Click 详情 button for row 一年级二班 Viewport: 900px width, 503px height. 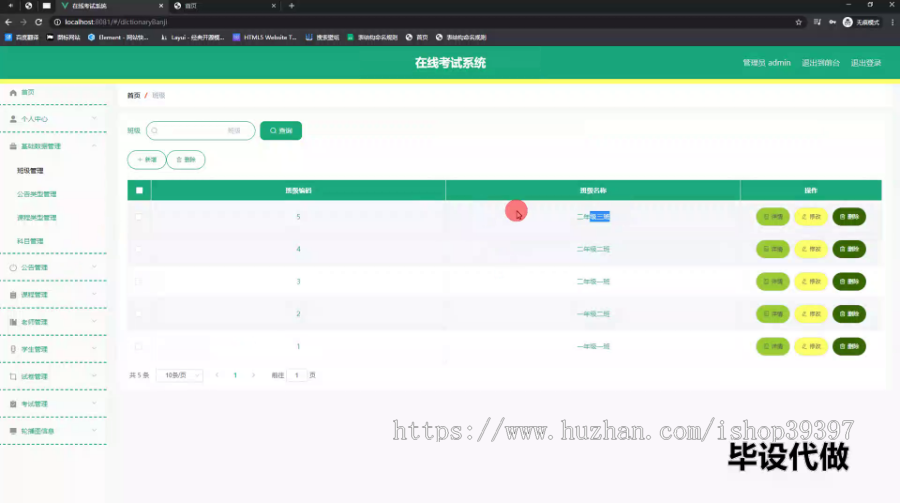[x=773, y=314]
